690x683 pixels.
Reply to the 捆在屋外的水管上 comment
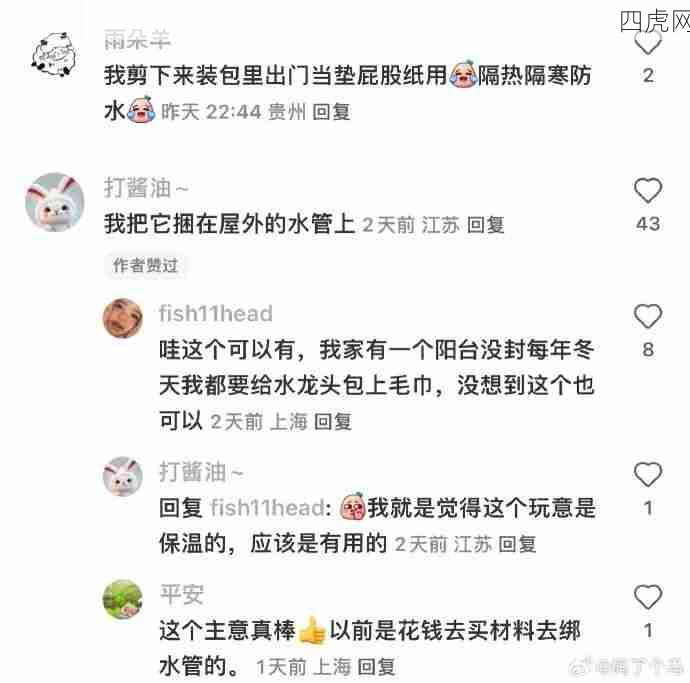pos(485,225)
